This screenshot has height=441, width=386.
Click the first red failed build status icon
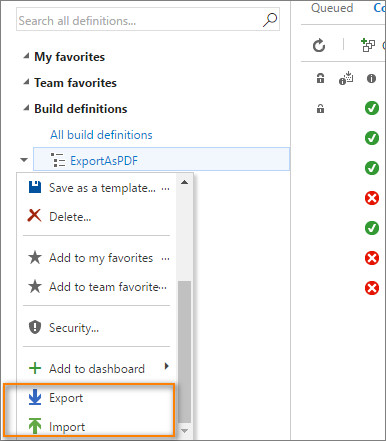[x=372, y=198]
